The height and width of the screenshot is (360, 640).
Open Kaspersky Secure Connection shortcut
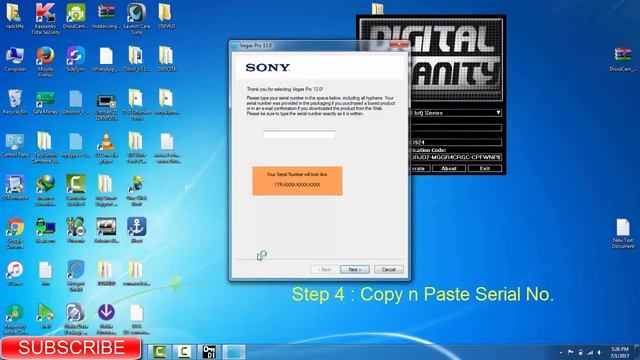(x=15, y=318)
